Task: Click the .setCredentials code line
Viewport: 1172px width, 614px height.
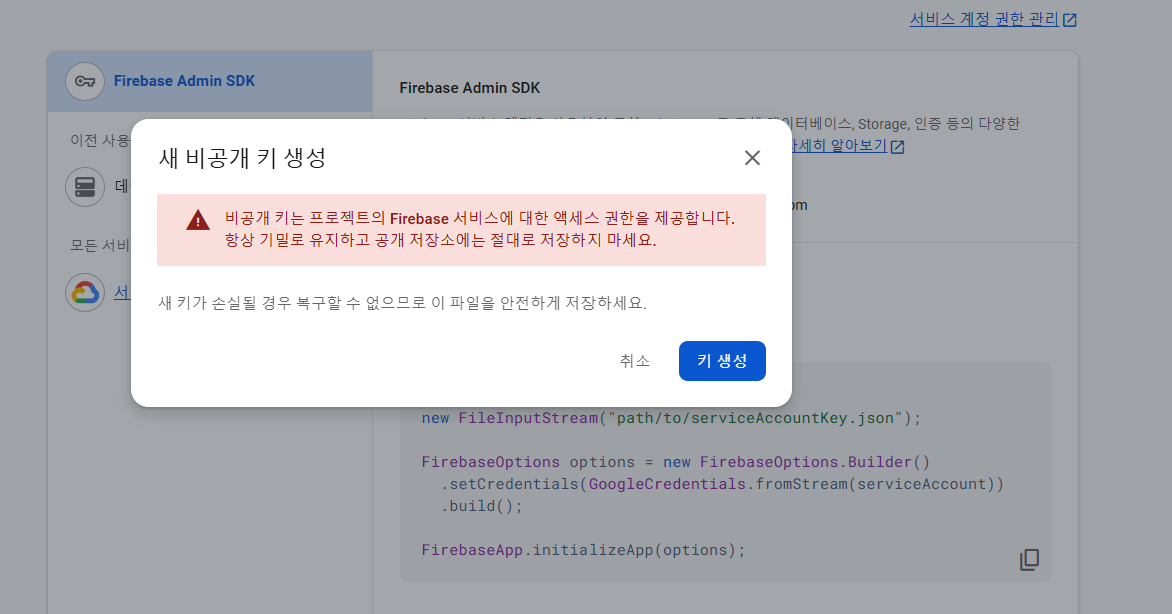Action: (x=722, y=484)
